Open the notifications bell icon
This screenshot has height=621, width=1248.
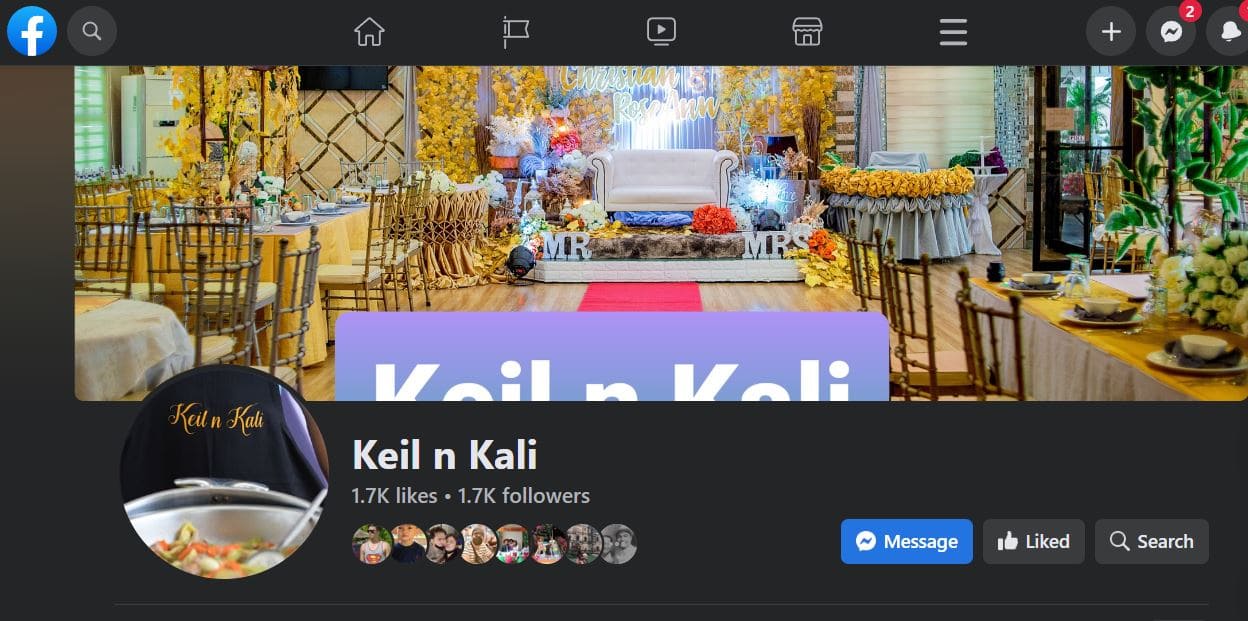[x=1229, y=32]
